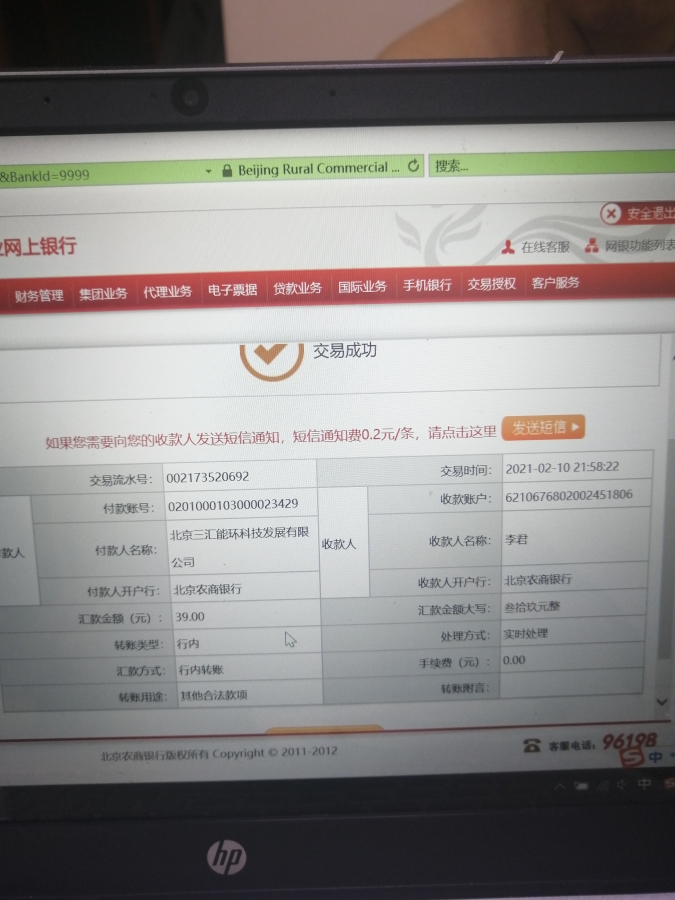
Task: Click the address bar padlock icon
Action: point(227,170)
